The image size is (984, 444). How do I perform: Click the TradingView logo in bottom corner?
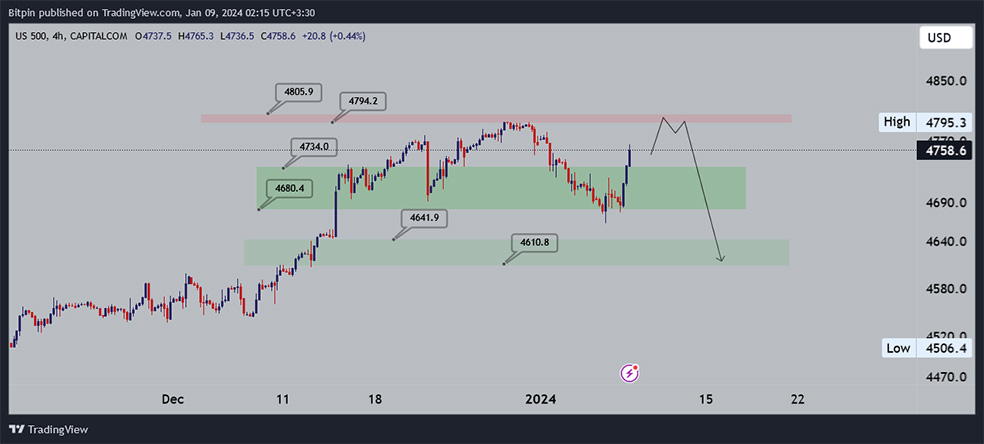click(52, 429)
